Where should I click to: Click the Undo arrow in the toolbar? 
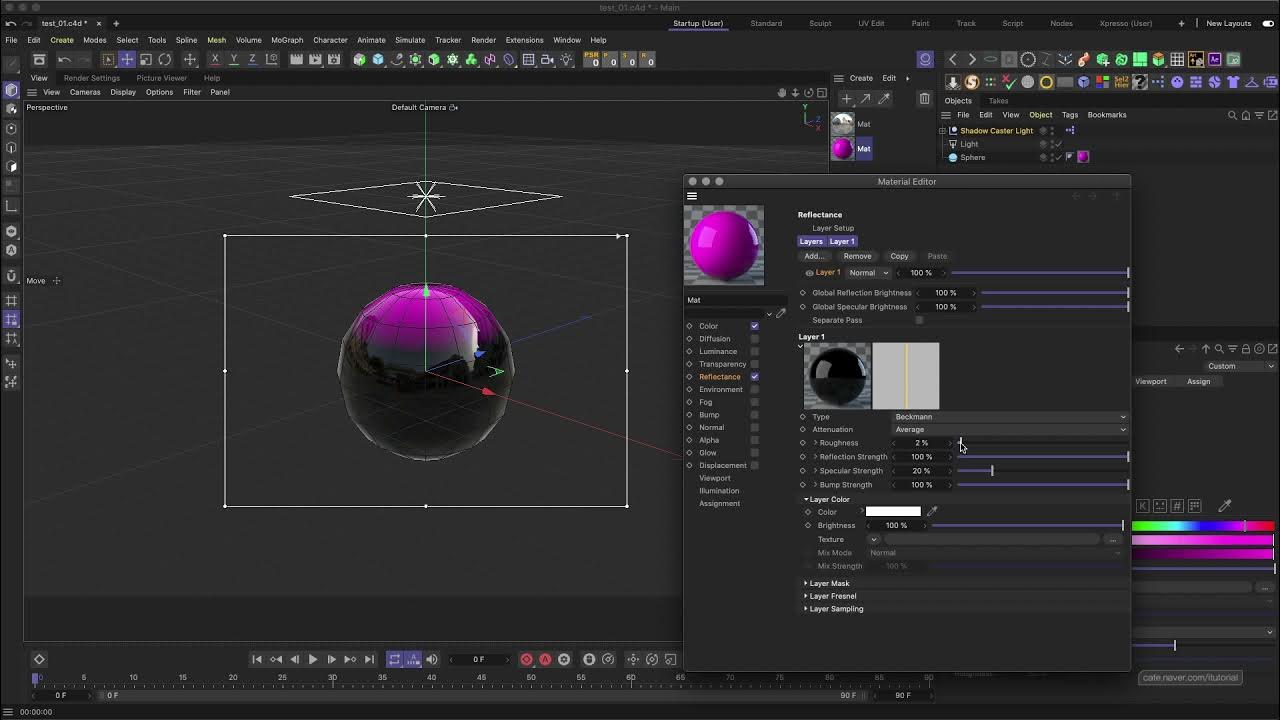click(65, 60)
